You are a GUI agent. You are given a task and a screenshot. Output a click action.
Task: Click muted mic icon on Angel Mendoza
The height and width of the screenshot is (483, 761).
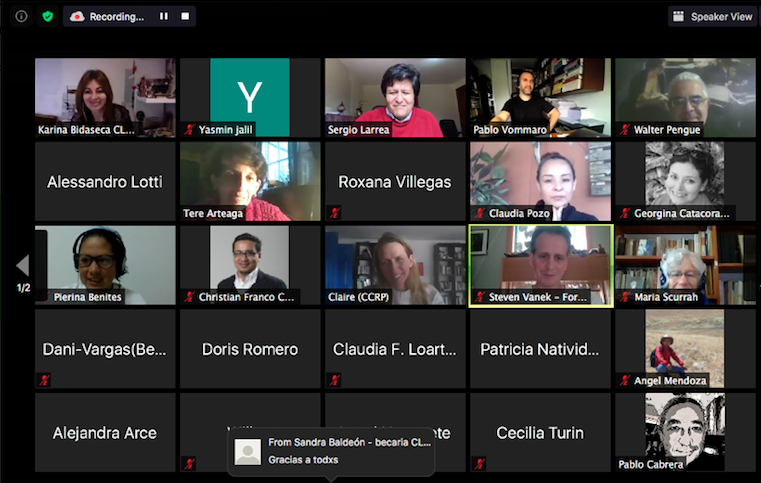pos(624,380)
